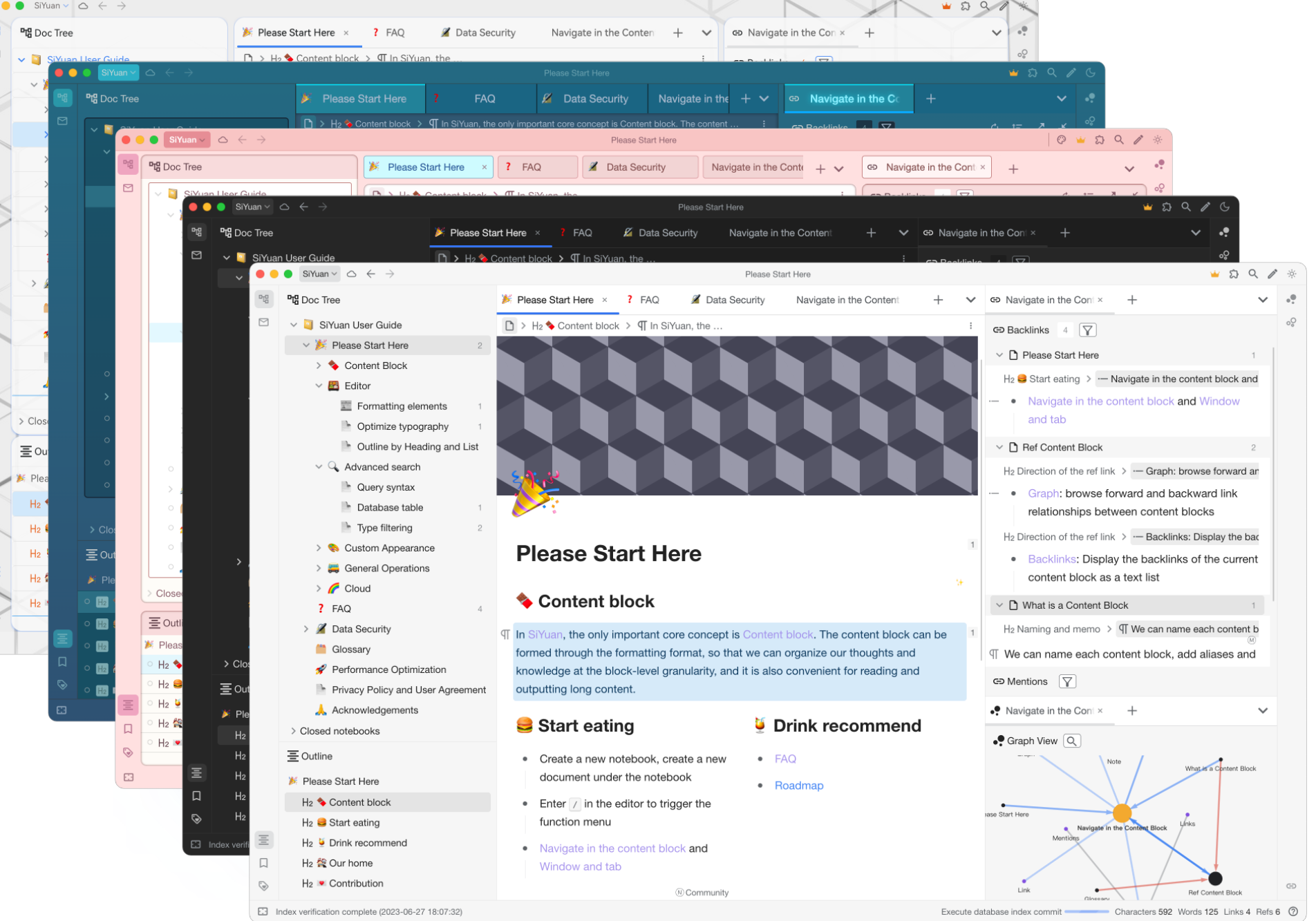
Task: Select Data Security tab in teal window
Action: coord(593,99)
